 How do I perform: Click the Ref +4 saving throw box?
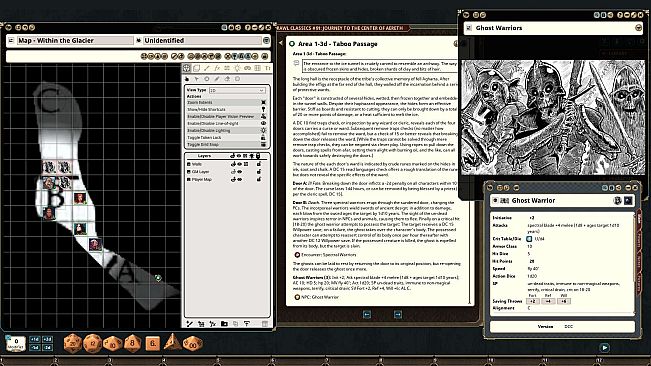548,301
